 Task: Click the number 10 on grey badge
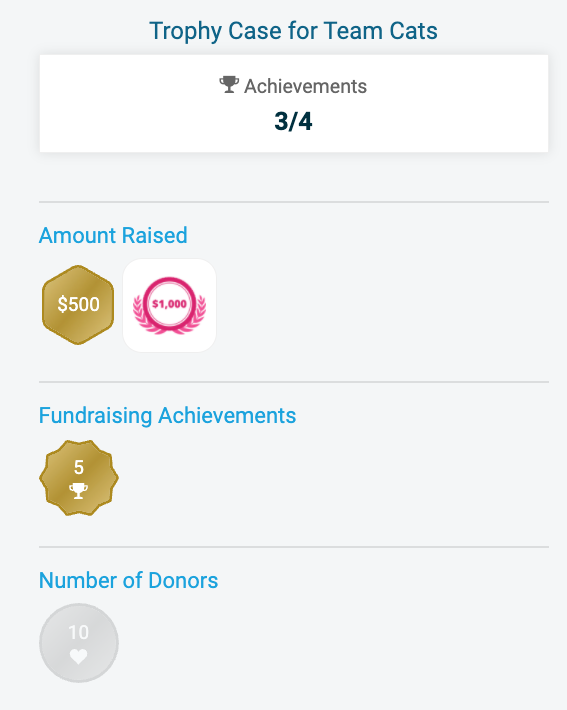[x=79, y=633]
